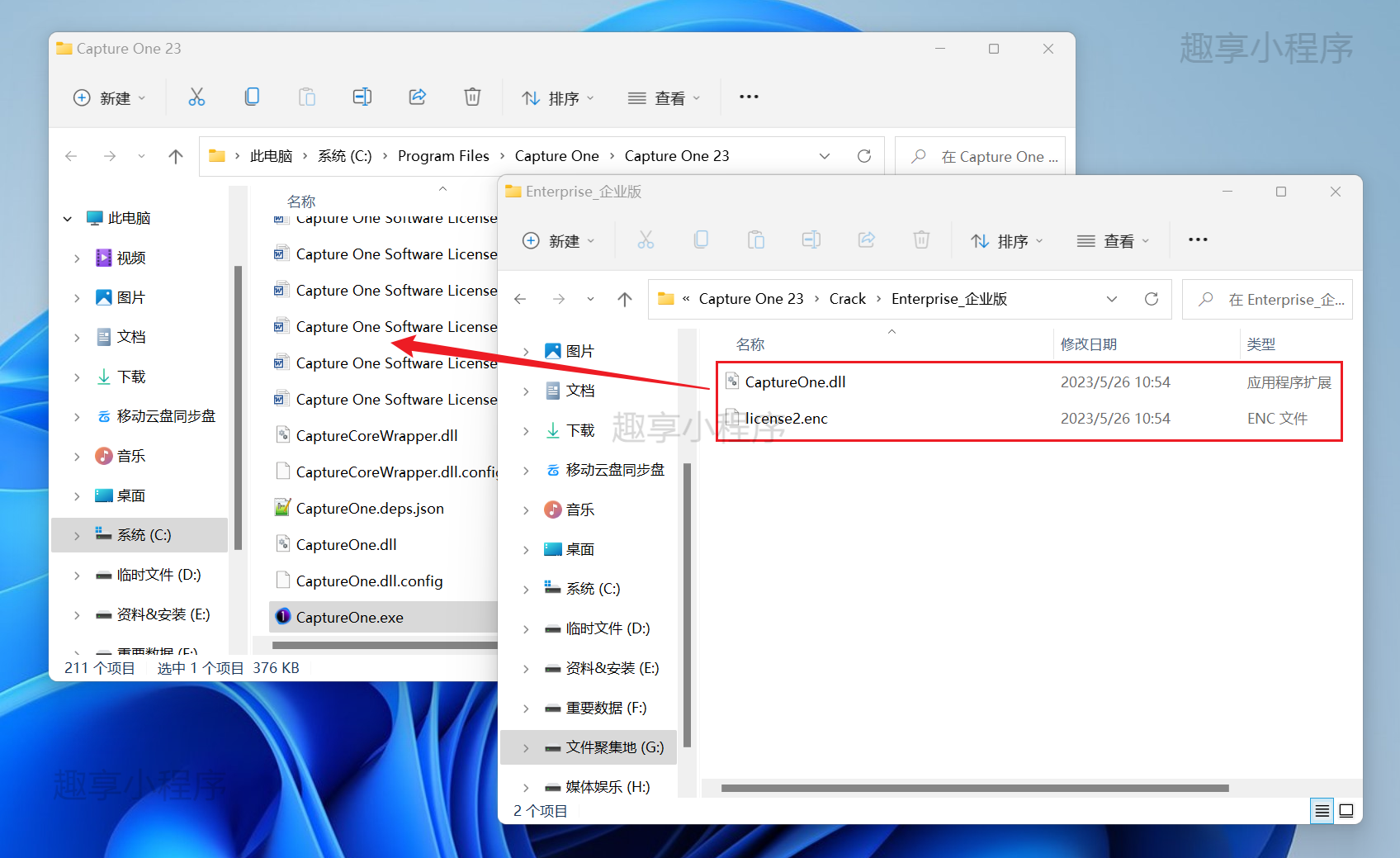The height and width of the screenshot is (858, 1400).
Task: Select 临时文件 (D:) in Capture One 23 sidebar
Action: point(140,575)
